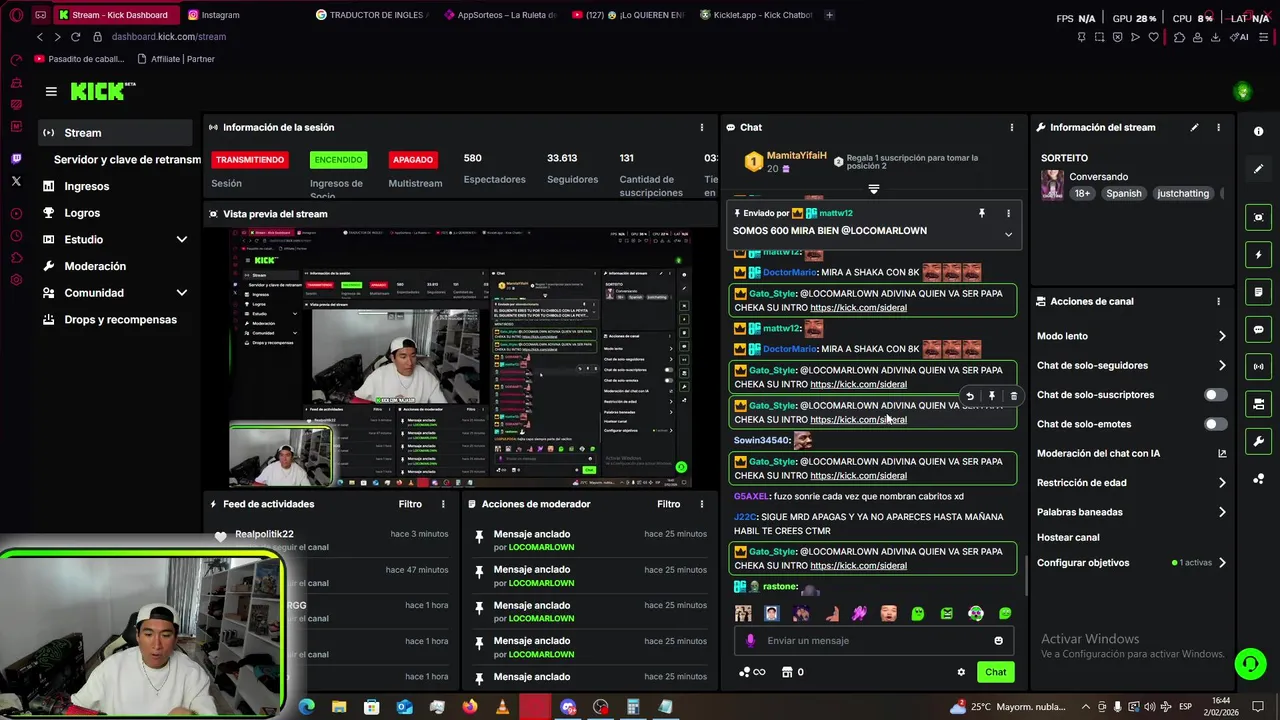
Task: Click the green Chat send button
Action: point(995,672)
